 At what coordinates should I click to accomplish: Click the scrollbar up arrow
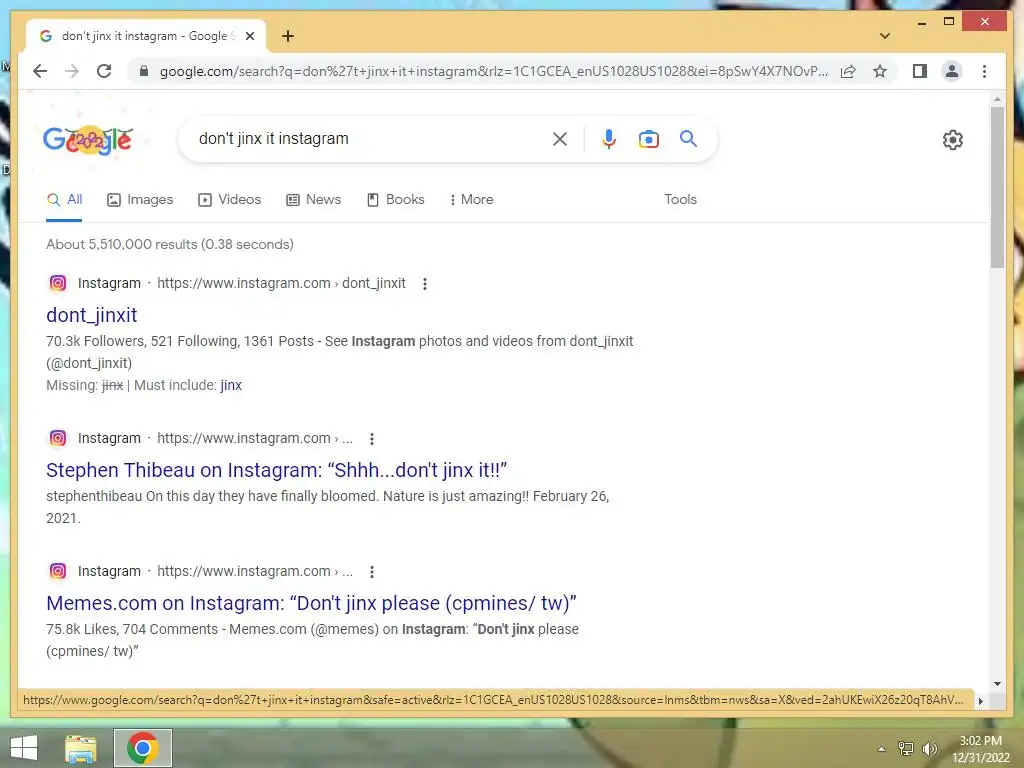pos(997,99)
